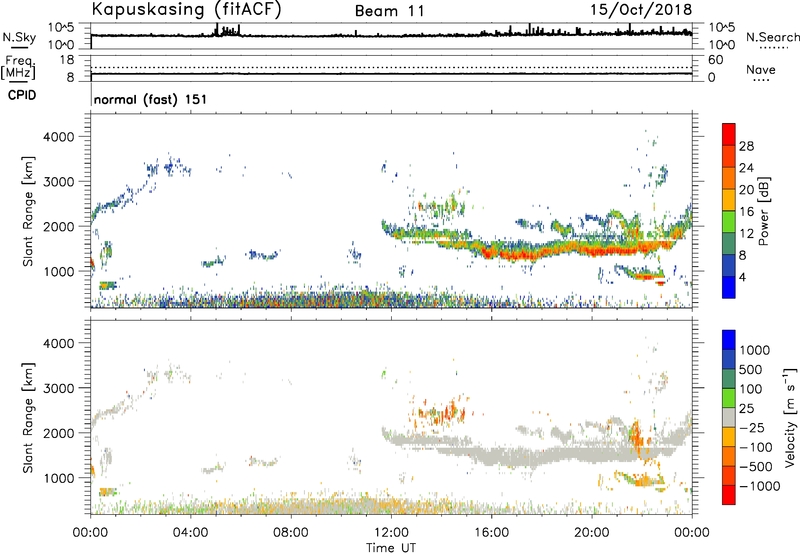Click the 'N.Sky' legend label
The width and height of the screenshot is (800, 554).
(x=19, y=37)
